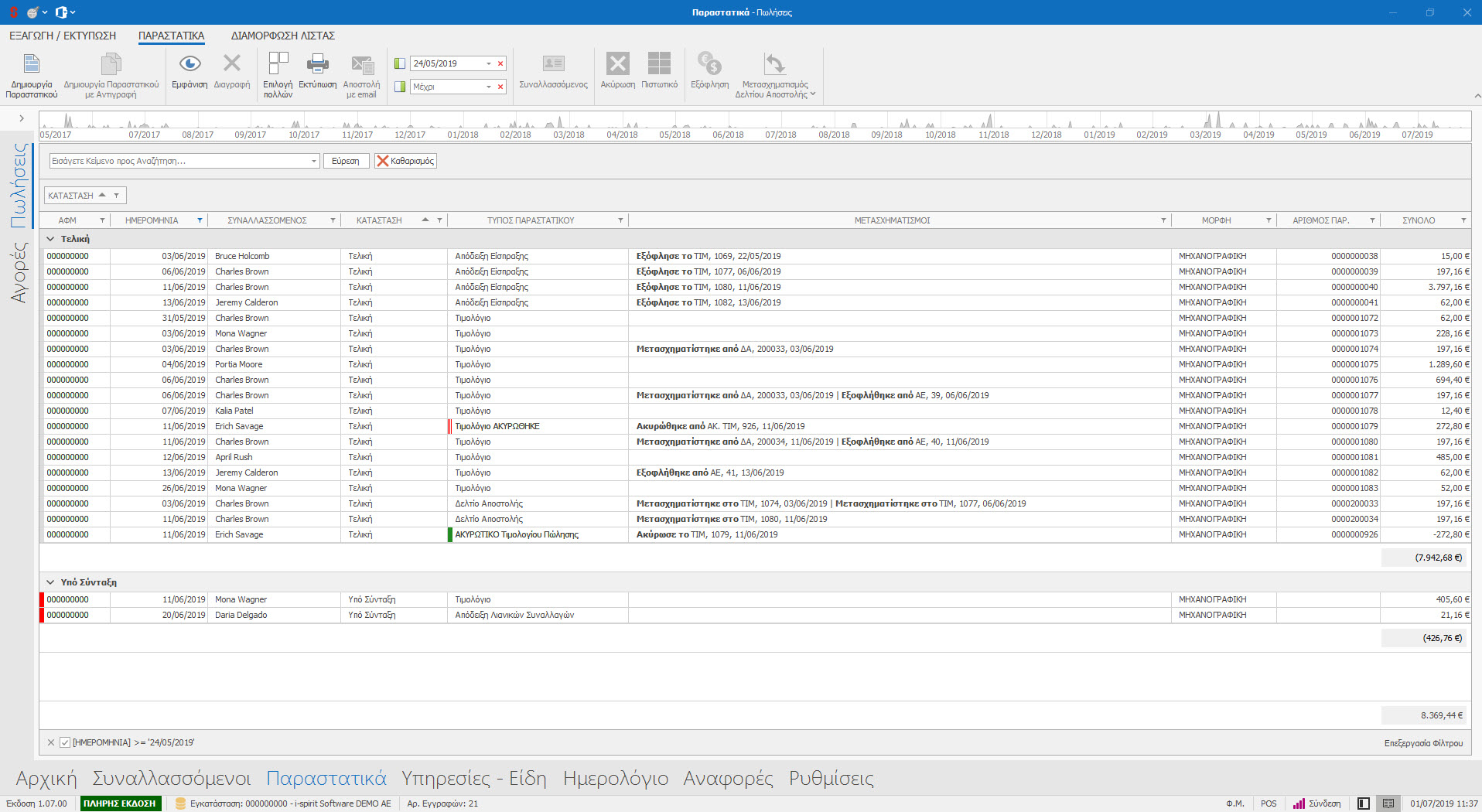The width and height of the screenshot is (1482, 812).
Task: Click the Επεξεργασία Φίλτρου link
Action: (x=1423, y=743)
